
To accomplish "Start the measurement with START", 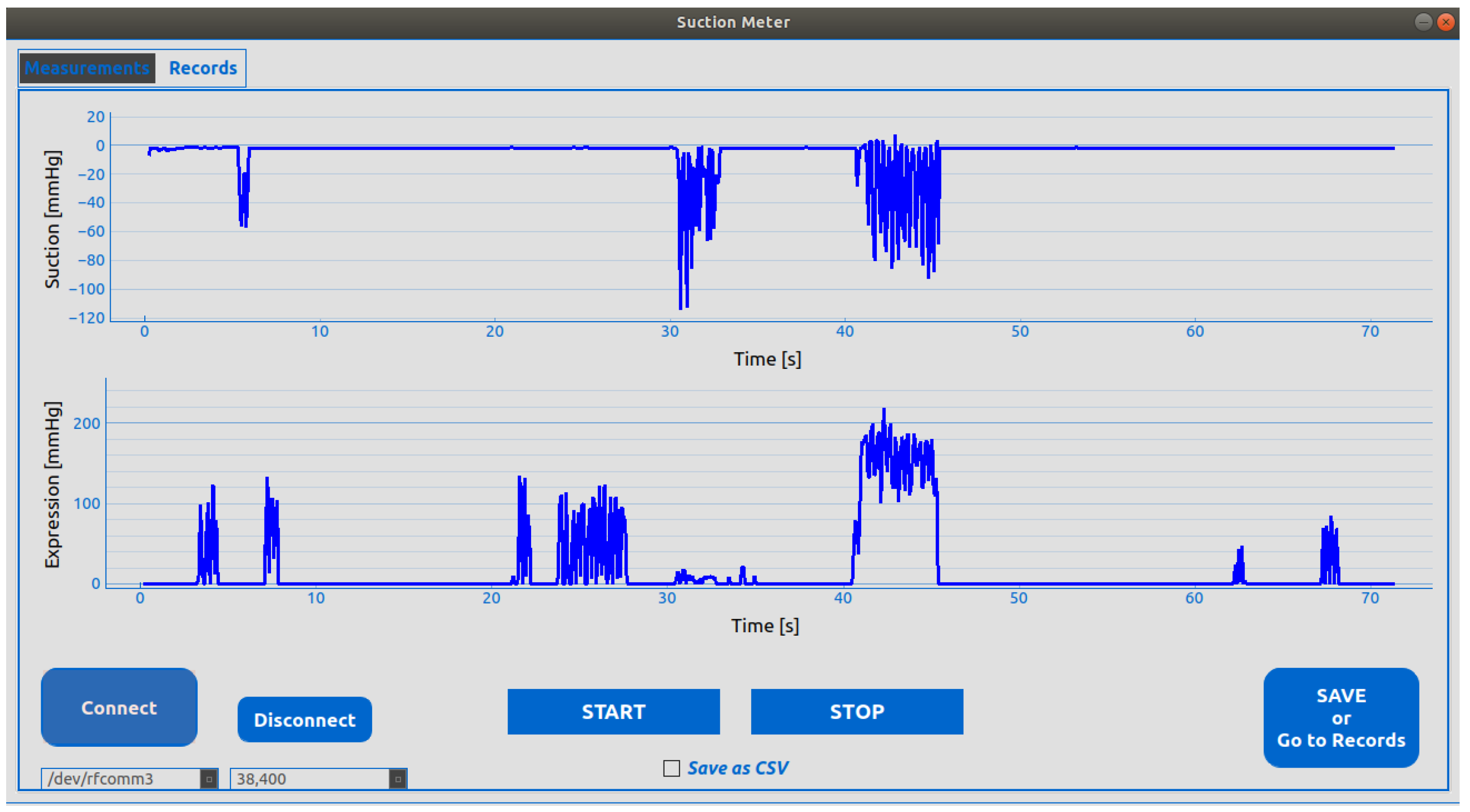I will (613, 712).
